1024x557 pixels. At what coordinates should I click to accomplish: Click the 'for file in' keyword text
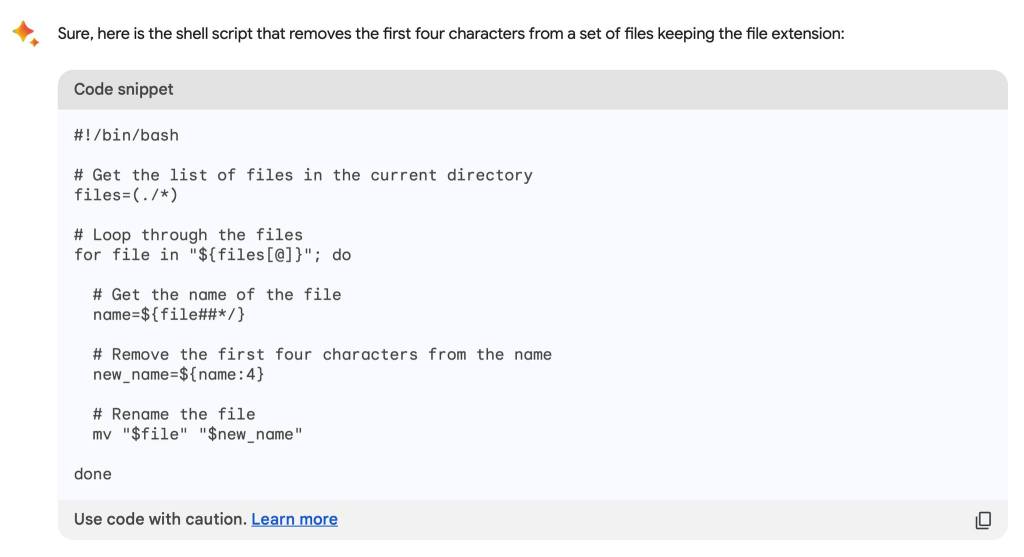click(x=126, y=255)
